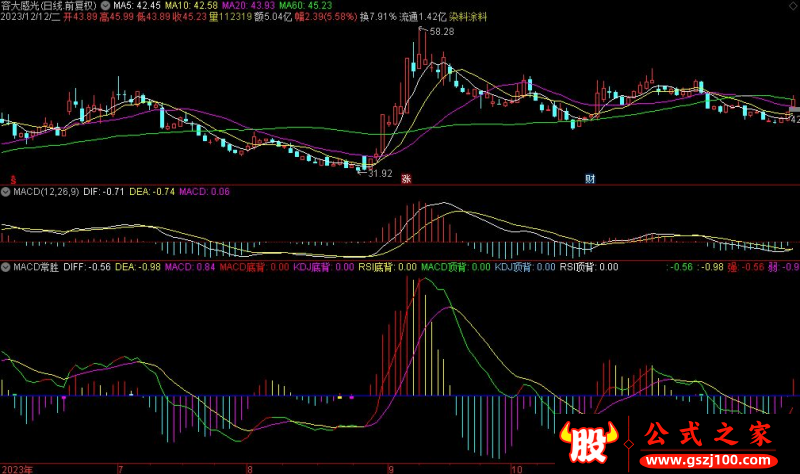Expand the MACD(12,26,9) indicator menu
The width and height of the screenshot is (800, 474).
click(6, 192)
